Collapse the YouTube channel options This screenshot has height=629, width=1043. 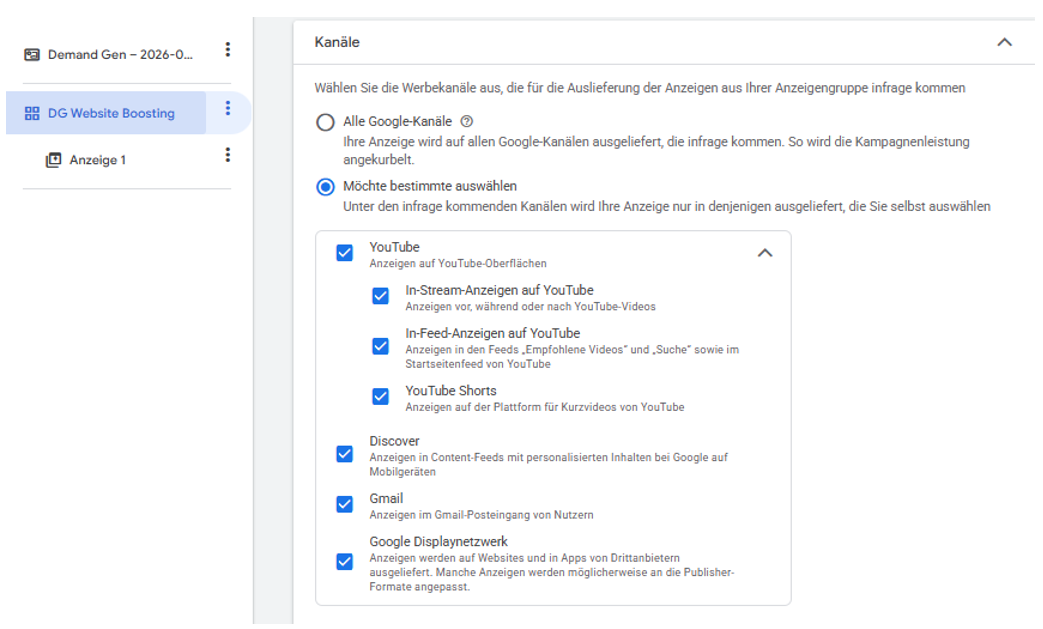point(764,253)
